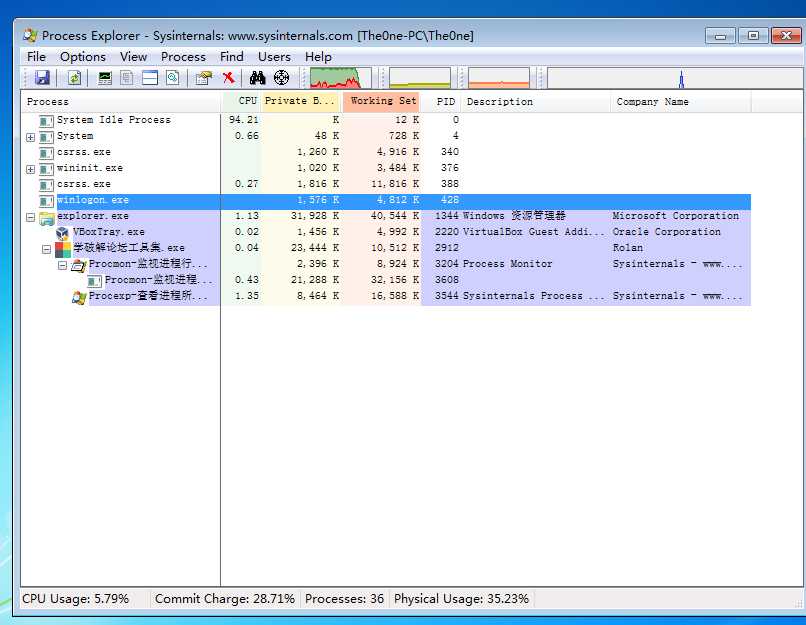This screenshot has height=625, width=806.
Task: Select csrss.exe with PID 340
Action: tap(386, 152)
